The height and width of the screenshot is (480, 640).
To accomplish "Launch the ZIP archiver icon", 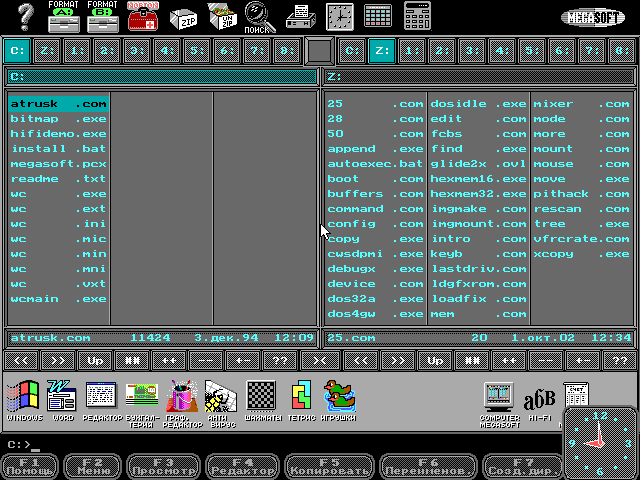I will coord(183,17).
